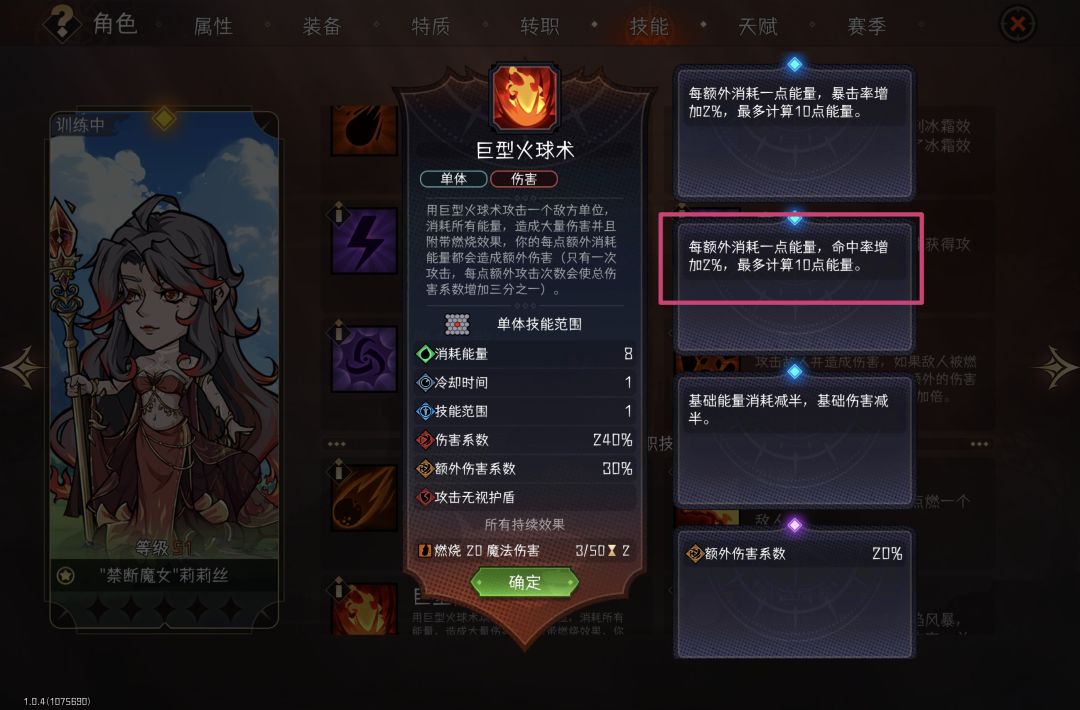This screenshot has width=1080, height=710.
Task: Confirm with the green 确定 button
Action: tap(524, 583)
